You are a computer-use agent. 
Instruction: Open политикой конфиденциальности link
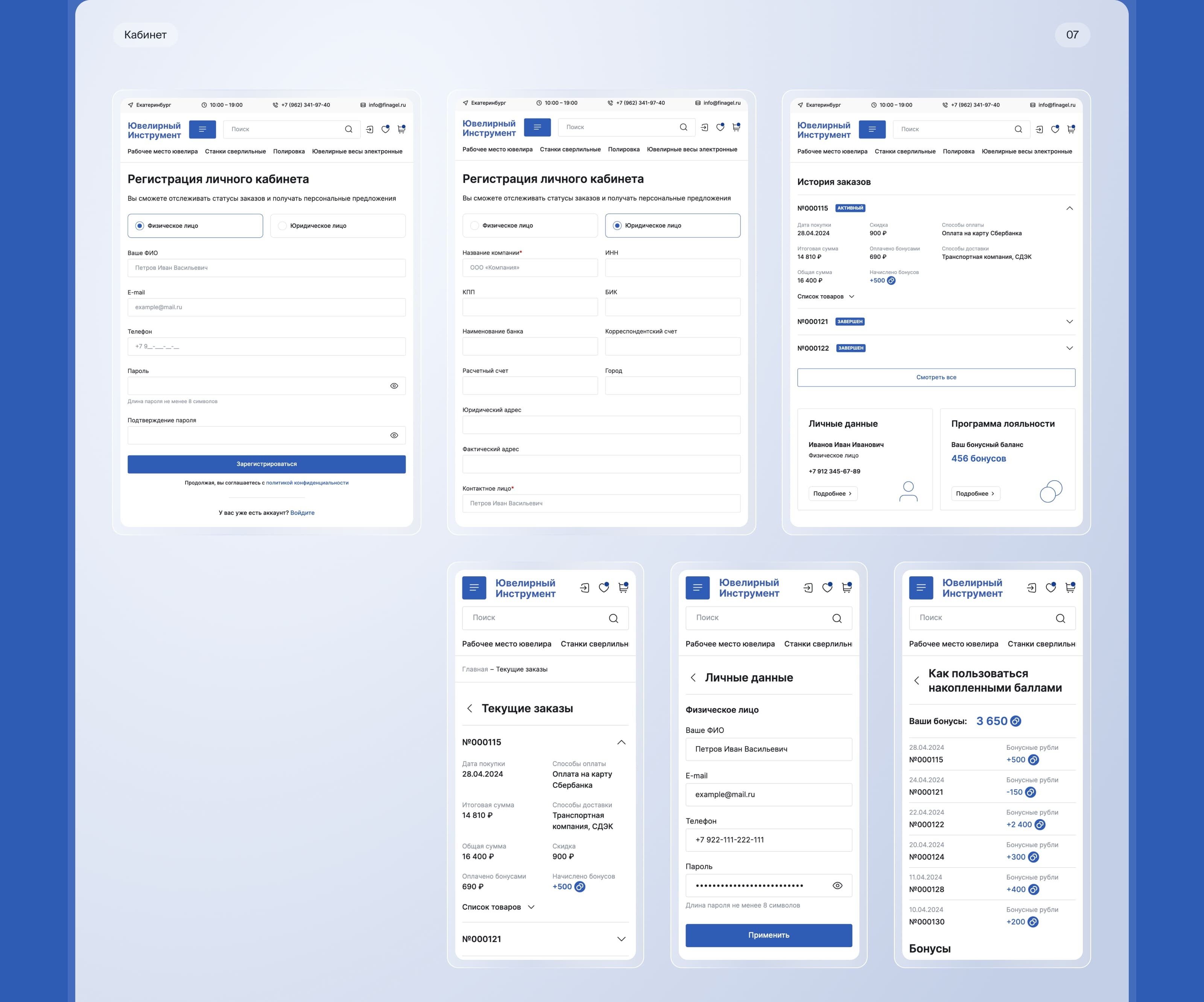click(x=307, y=483)
